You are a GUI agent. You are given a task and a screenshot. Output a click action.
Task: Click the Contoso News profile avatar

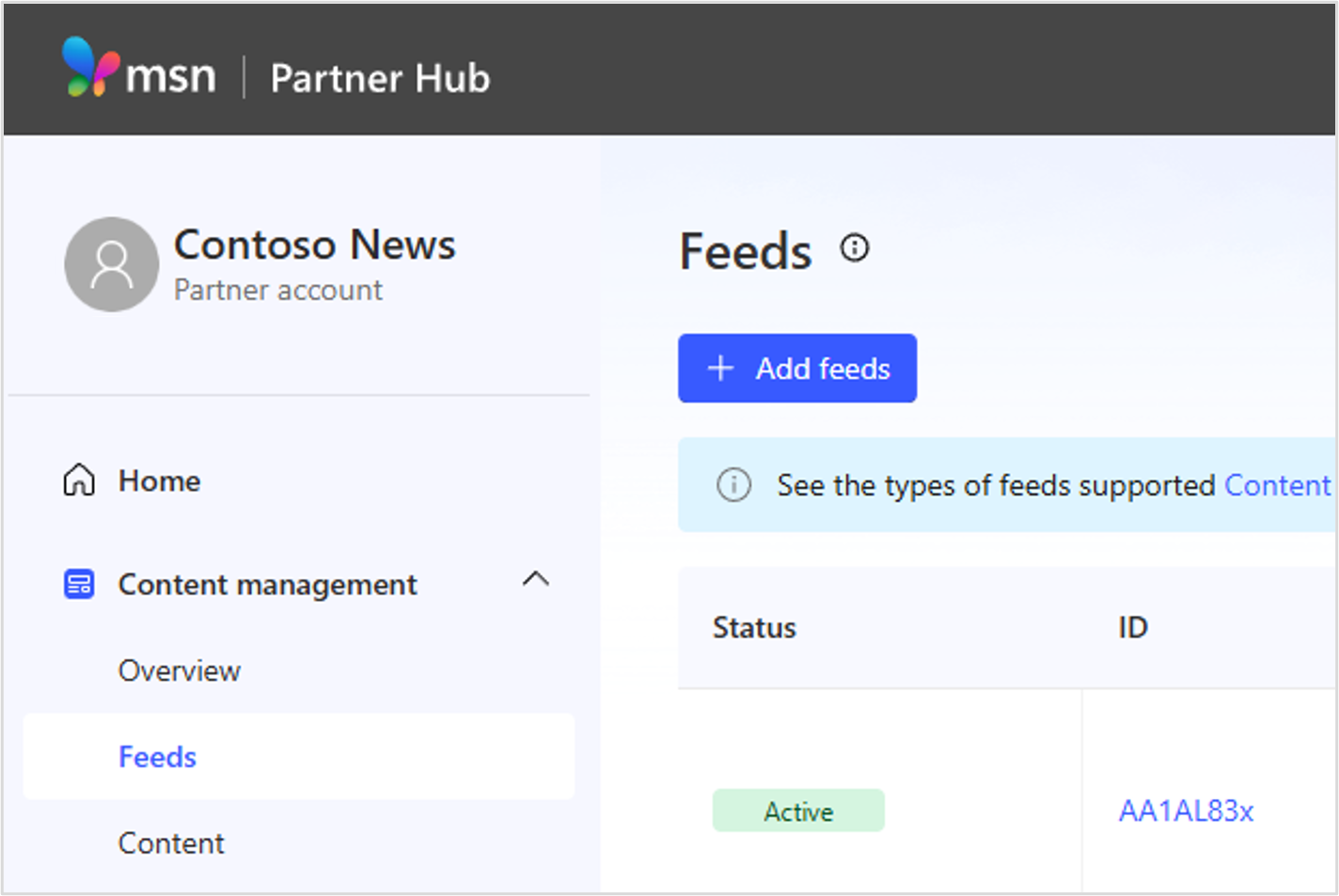[111, 264]
